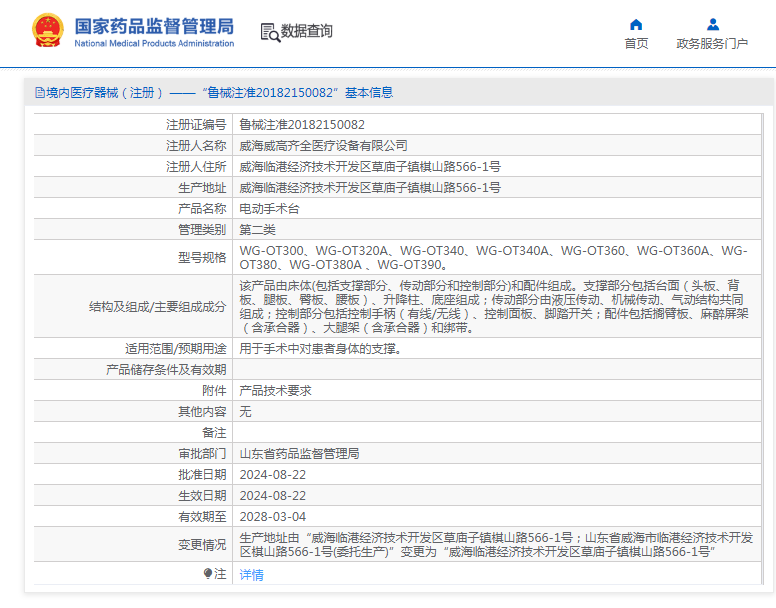Screen dimensions: 776x608
Task: Click the 变更情况 row label
Action: pos(202,545)
